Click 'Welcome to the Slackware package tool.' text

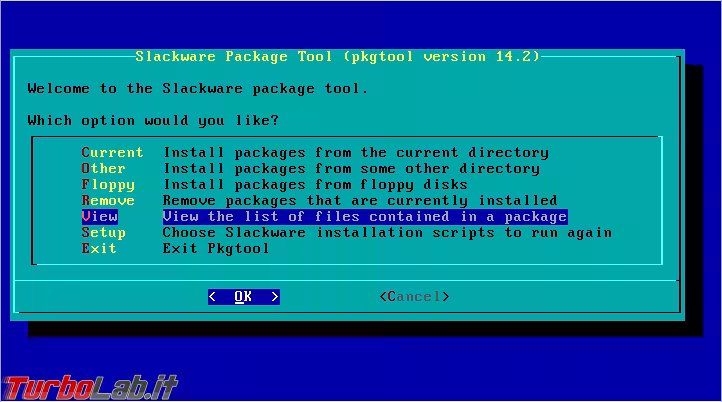(198, 88)
